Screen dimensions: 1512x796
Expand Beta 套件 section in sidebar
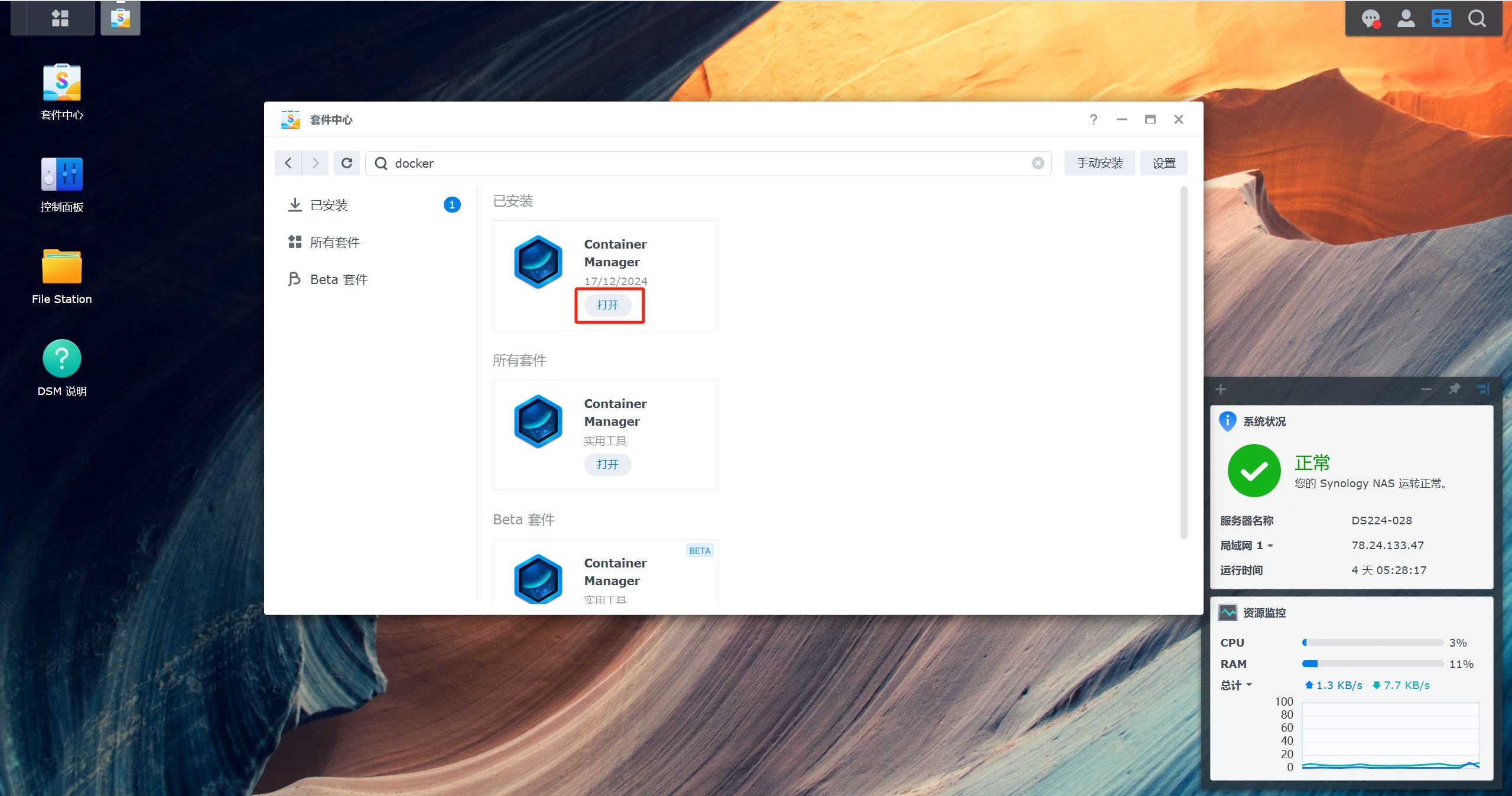click(341, 278)
